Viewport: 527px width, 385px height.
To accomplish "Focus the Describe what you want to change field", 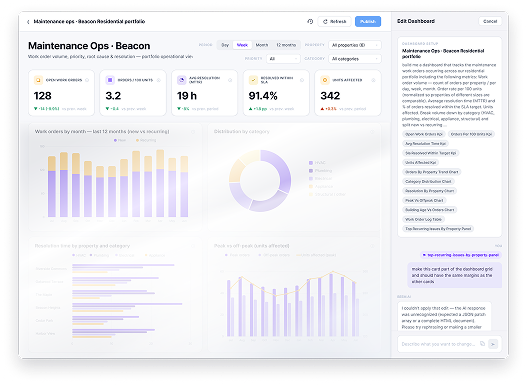I will (438, 344).
